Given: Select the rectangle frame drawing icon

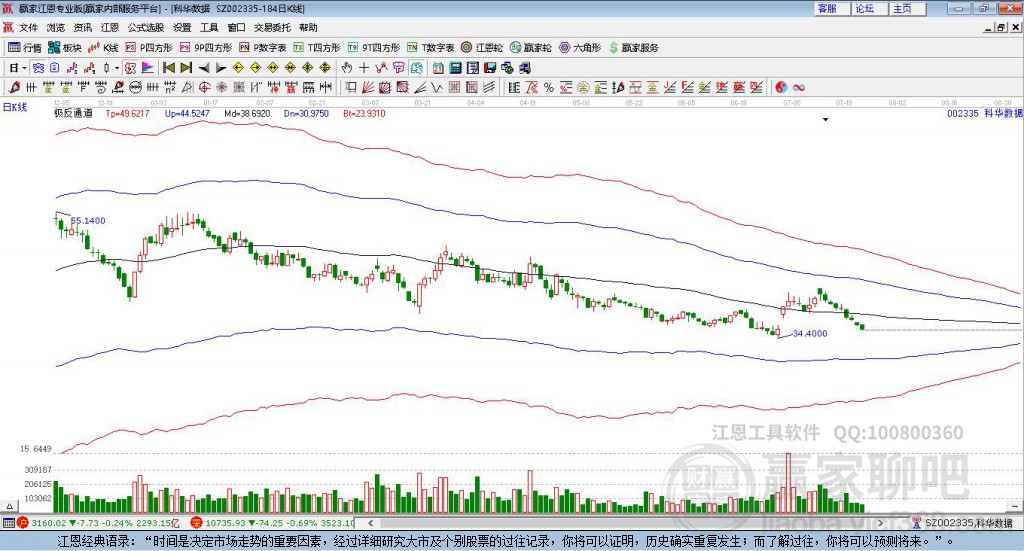Looking at the screenshot, I should [x=351, y=87].
